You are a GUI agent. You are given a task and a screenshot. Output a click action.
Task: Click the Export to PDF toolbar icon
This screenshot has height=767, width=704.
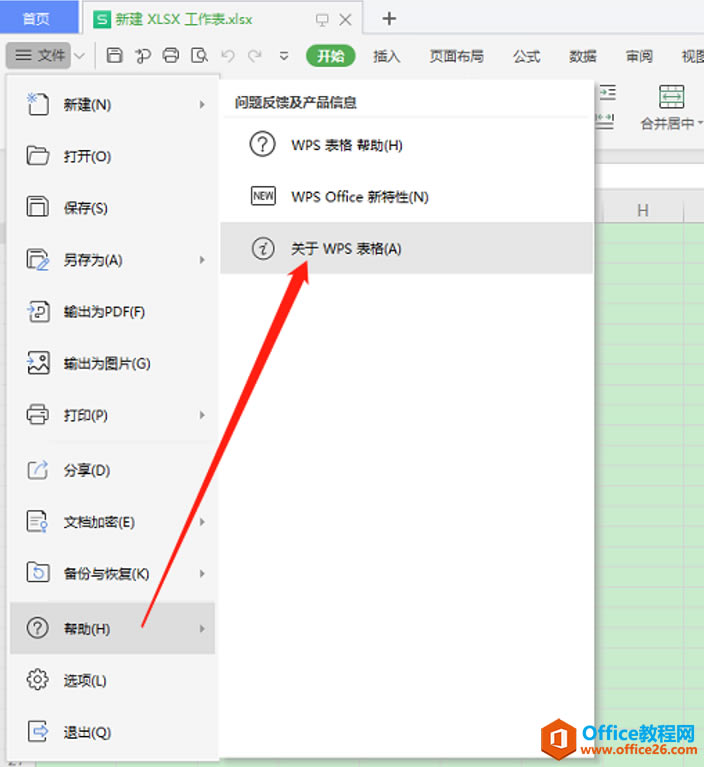click(x=142, y=56)
